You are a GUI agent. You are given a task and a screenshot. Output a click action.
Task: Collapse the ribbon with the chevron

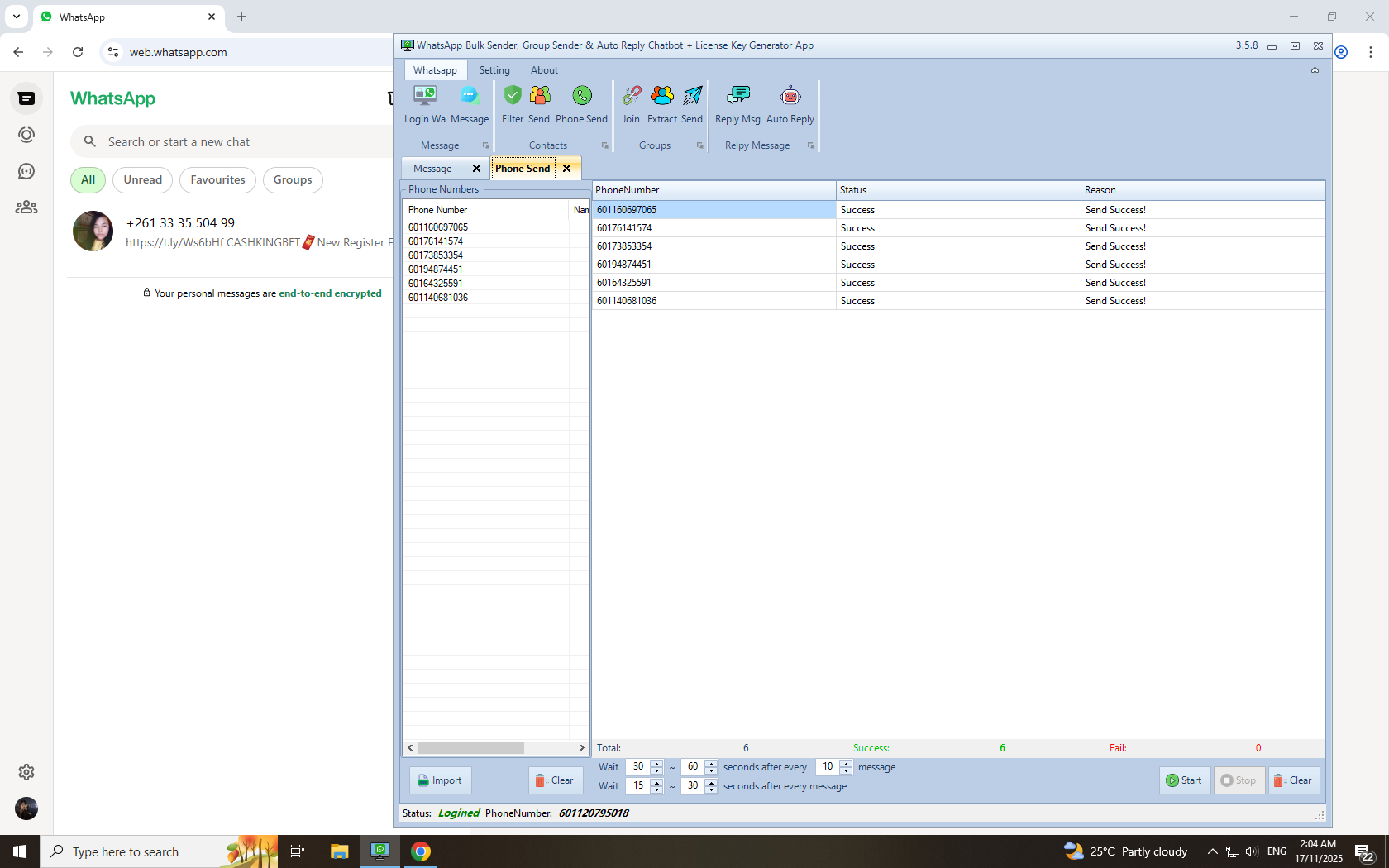[1315, 70]
